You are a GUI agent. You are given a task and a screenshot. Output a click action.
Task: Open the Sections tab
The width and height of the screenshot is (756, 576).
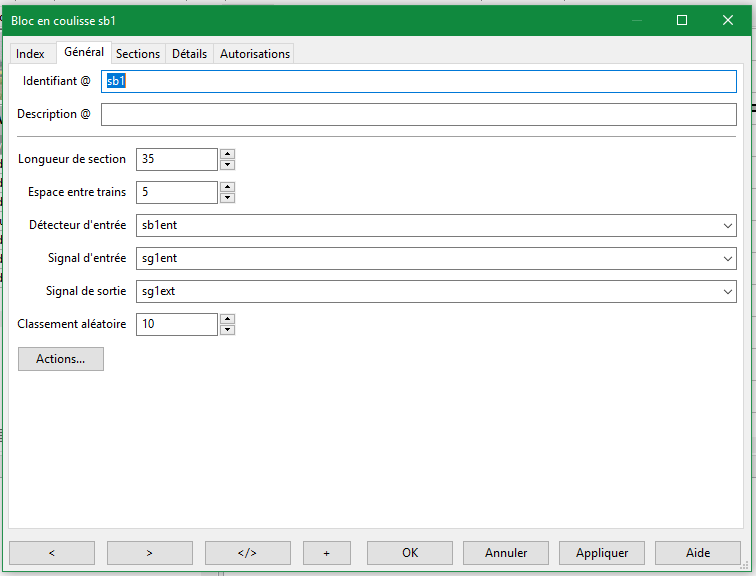(138, 54)
